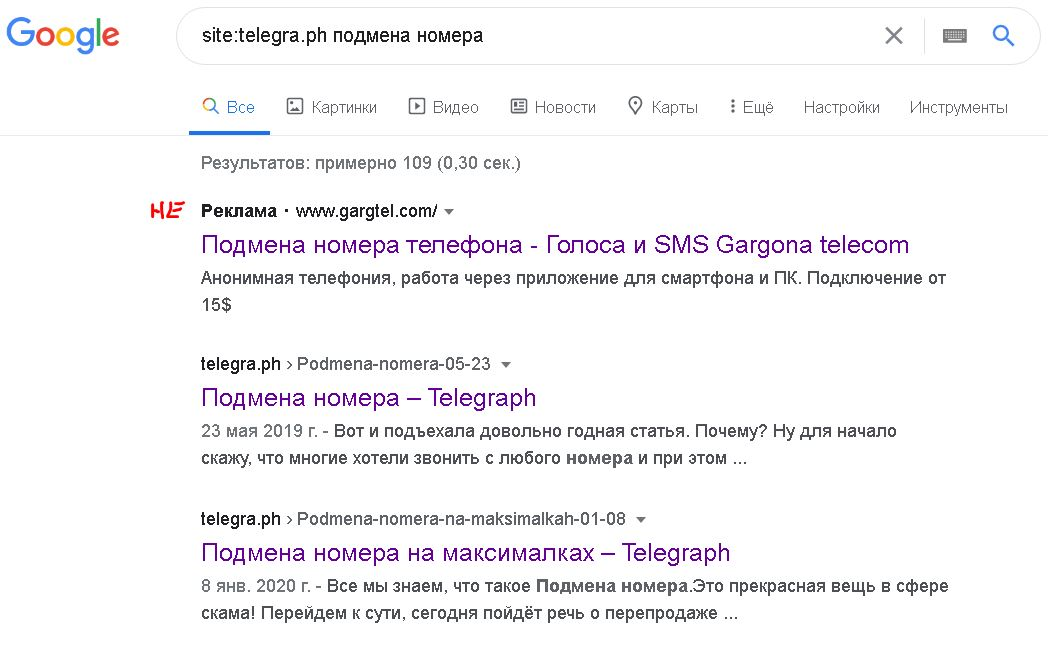Open the Настройки settings menu
The image size is (1048, 645).
point(841,107)
